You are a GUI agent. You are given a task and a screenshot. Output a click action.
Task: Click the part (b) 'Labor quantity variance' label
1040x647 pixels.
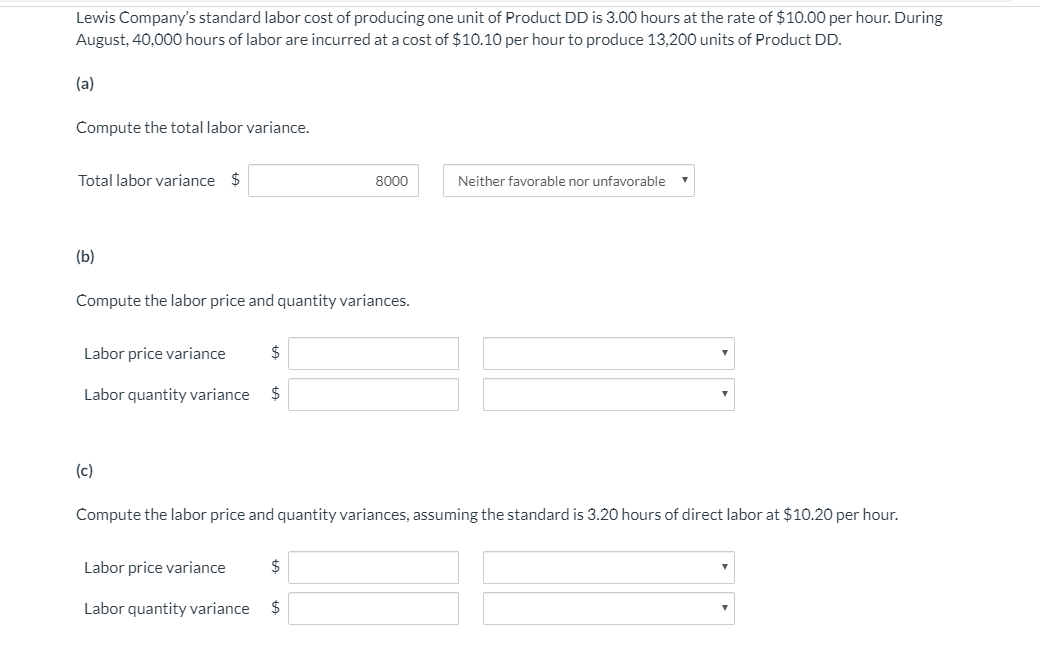tap(167, 395)
